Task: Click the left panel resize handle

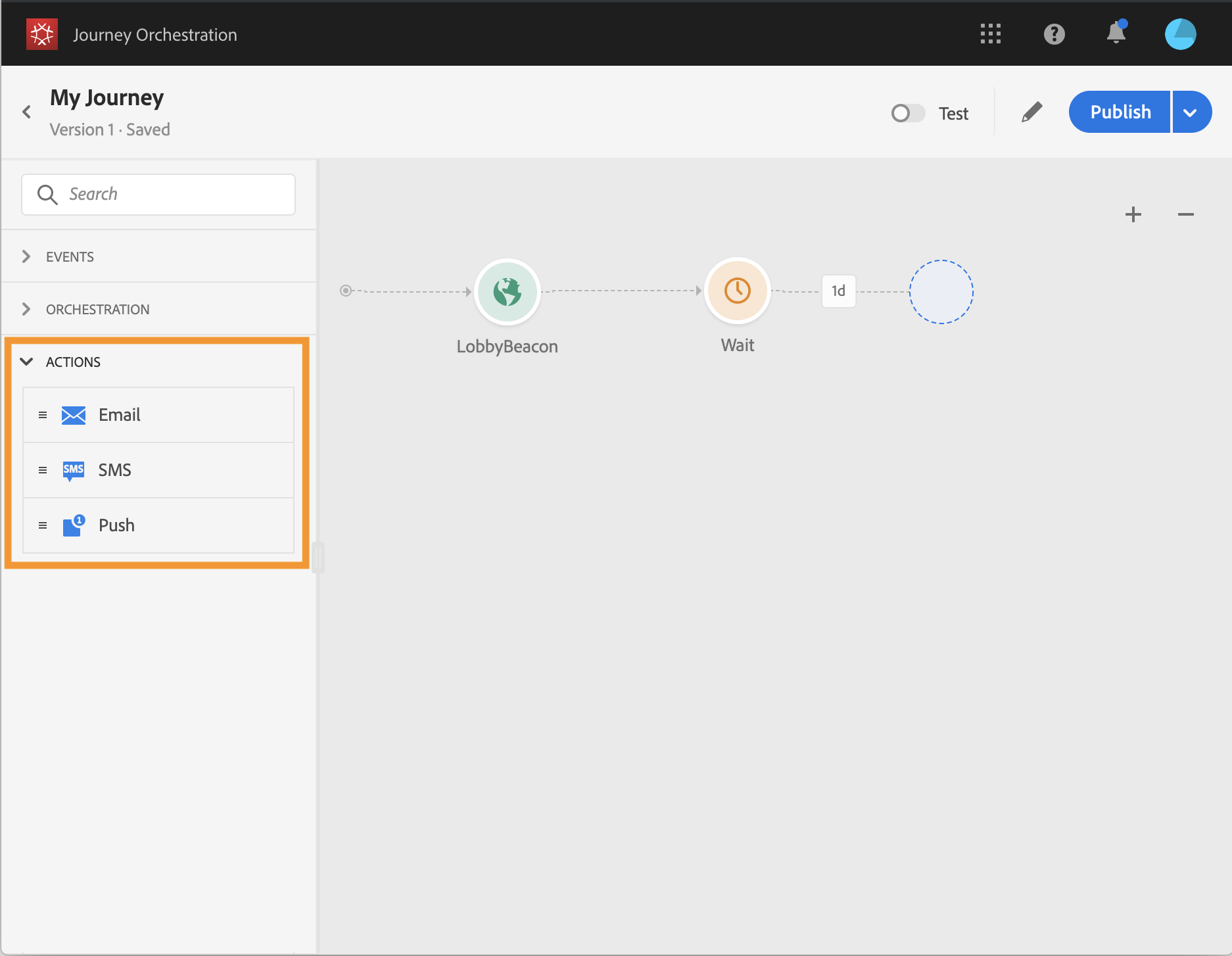Action: (318, 557)
